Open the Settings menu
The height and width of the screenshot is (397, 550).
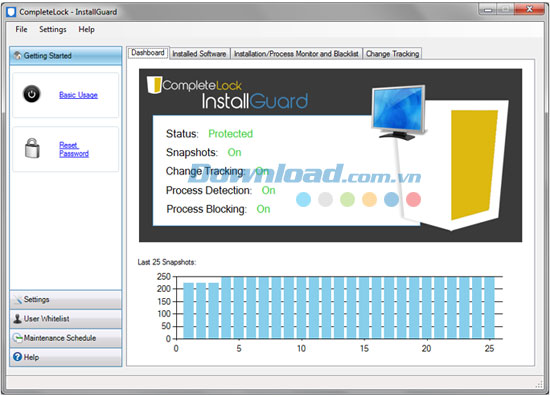coord(53,29)
